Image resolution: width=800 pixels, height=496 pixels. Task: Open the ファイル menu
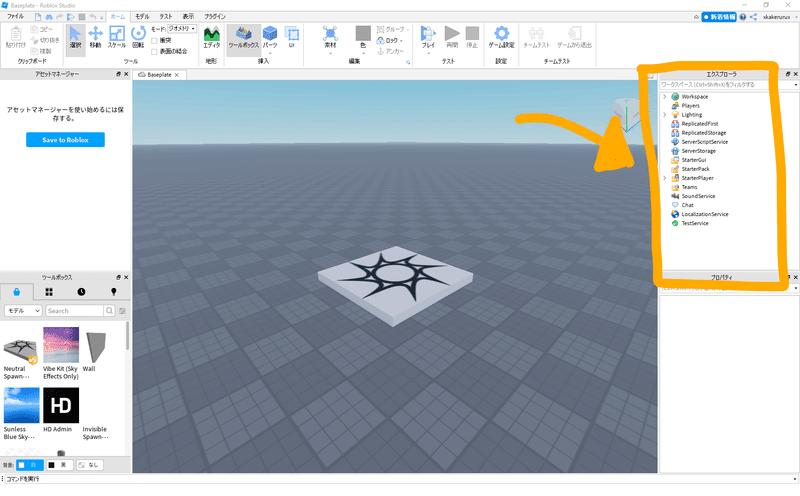(x=15, y=17)
